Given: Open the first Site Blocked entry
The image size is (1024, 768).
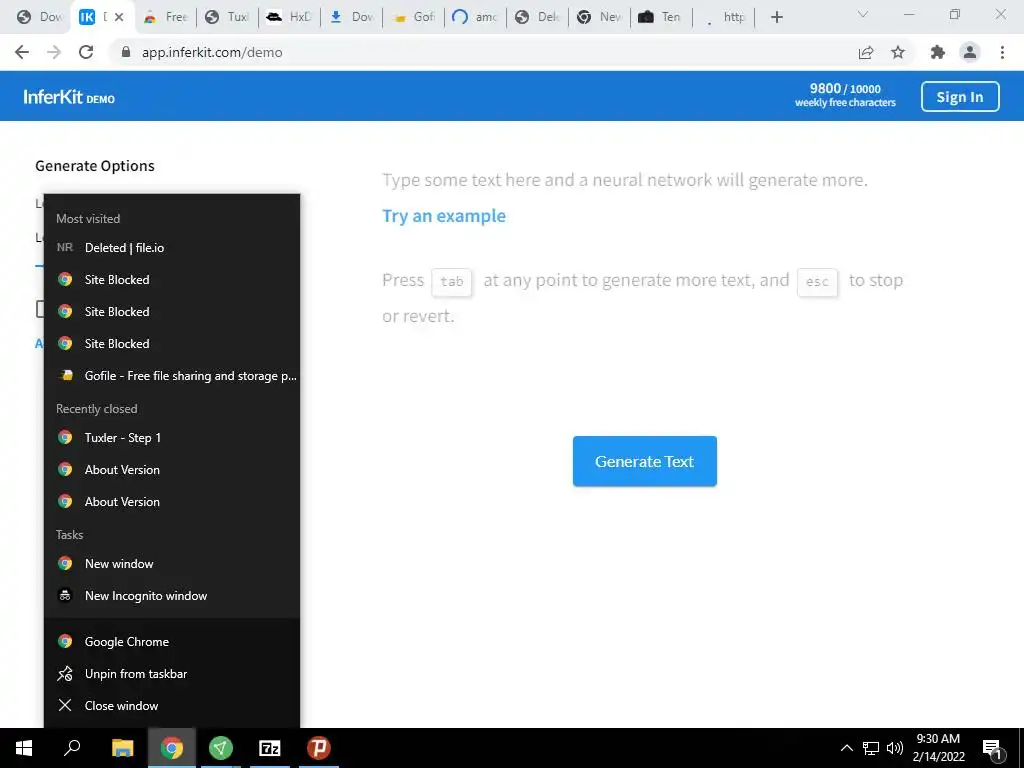Looking at the screenshot, I should [x=172, y=280].
